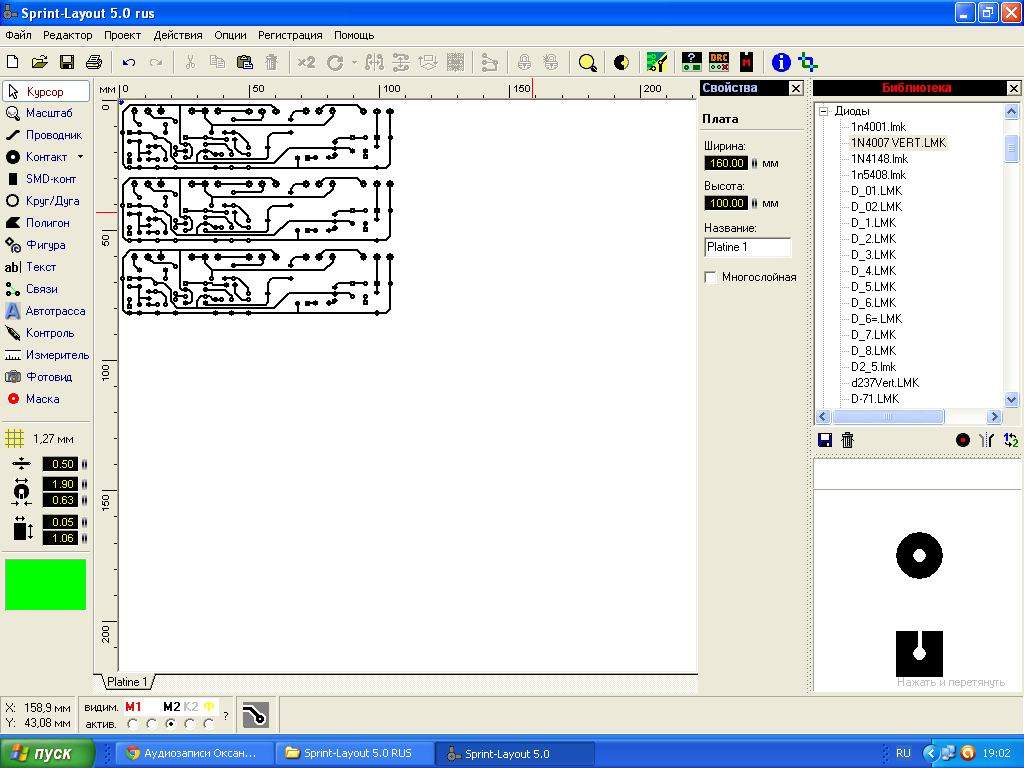Open the Проект menu
Viewport: 1024px width, 768px height.
(x=122, y=35)
